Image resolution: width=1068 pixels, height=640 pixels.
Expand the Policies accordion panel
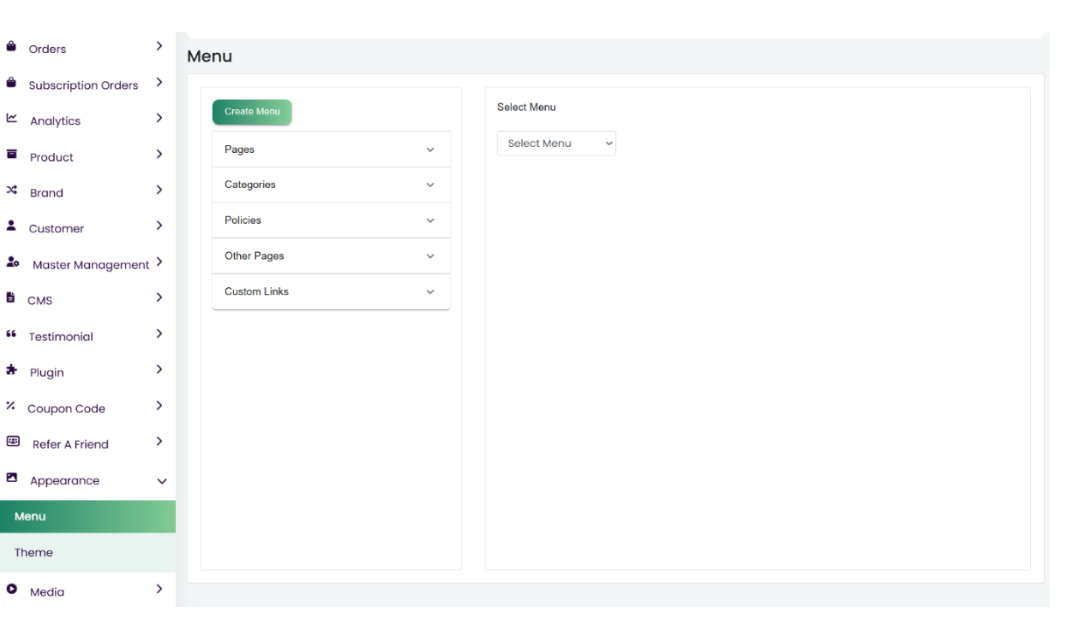coord(331,220)
